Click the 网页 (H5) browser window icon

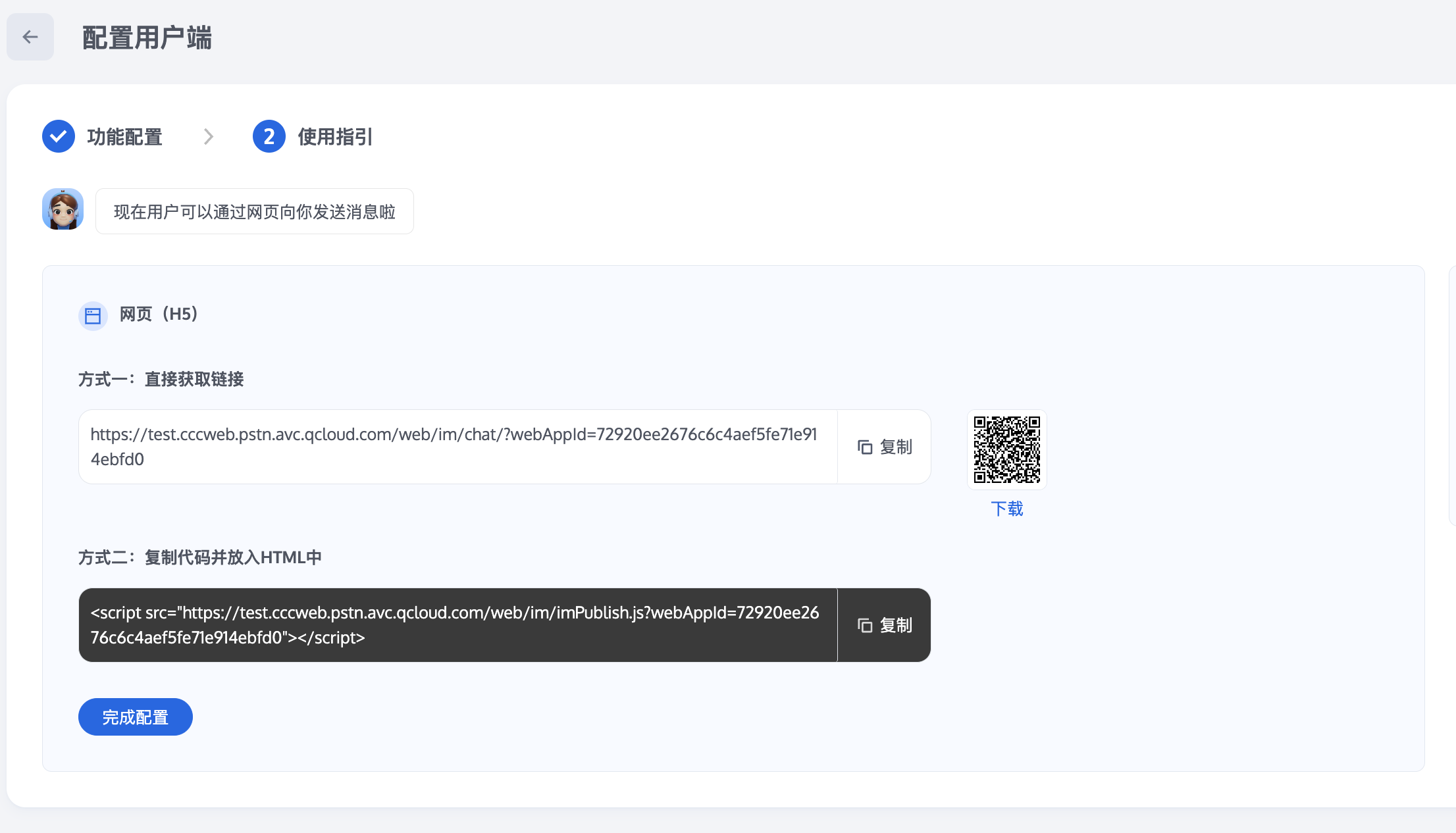(93, 316)
